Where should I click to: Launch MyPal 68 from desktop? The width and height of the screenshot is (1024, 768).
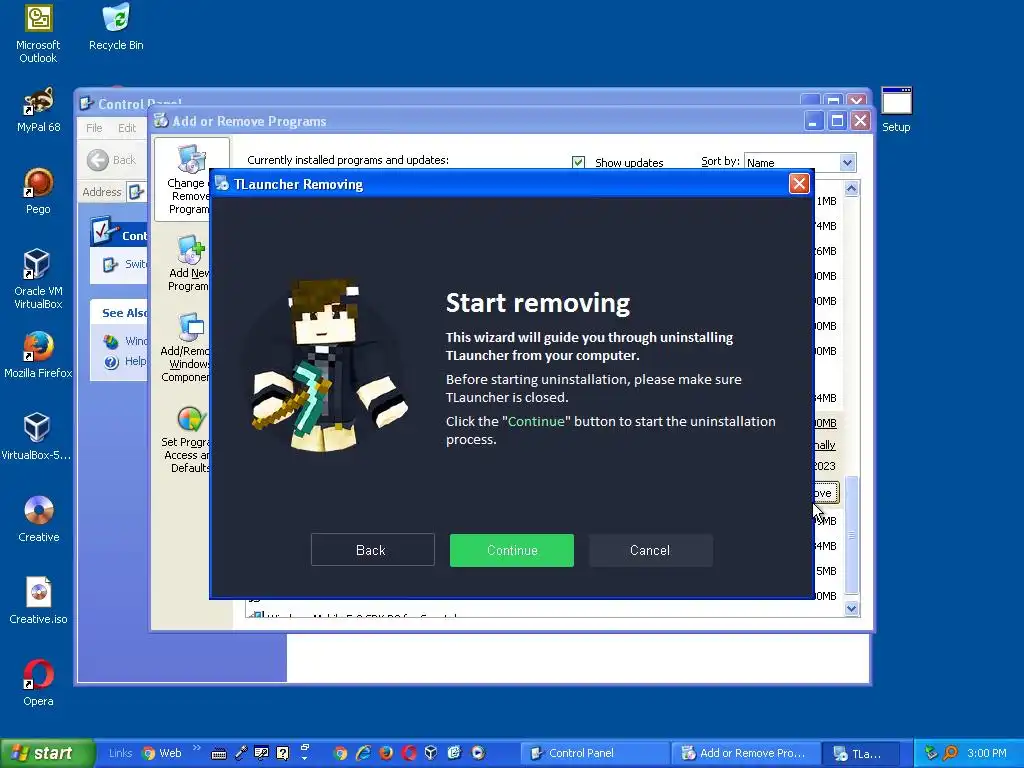point(38,109)
